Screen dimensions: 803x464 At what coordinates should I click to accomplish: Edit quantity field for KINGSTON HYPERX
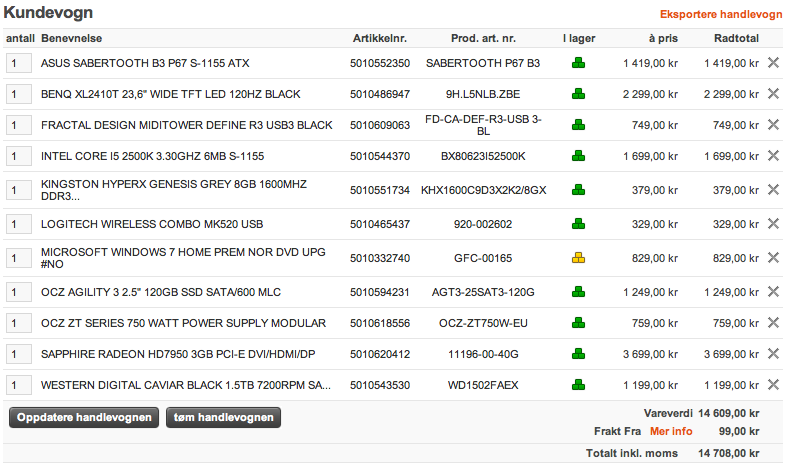[18, 190]
